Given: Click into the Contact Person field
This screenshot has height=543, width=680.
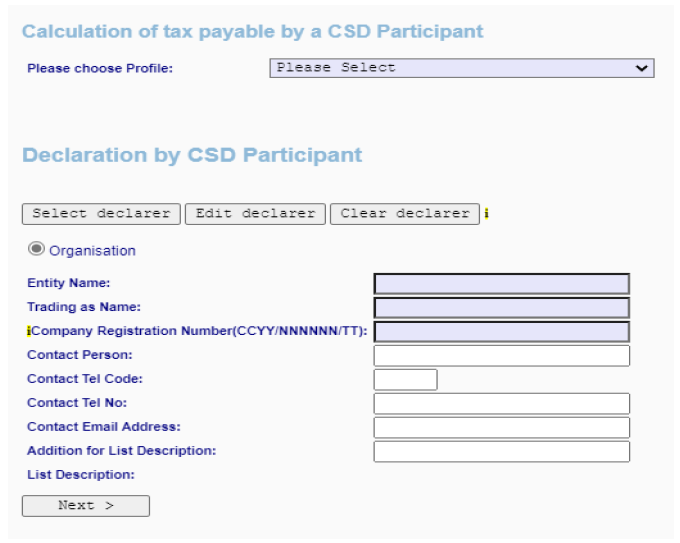Looking at the screenshot, I should [x=502, y=356].
